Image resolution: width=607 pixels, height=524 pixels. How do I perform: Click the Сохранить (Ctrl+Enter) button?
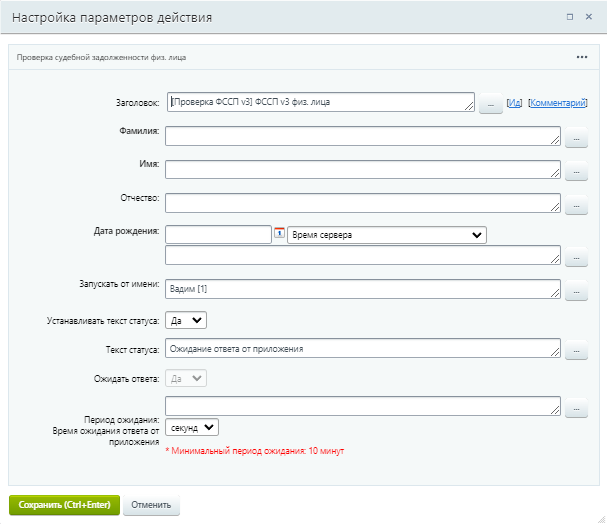pyautogui.click(x=64, y=505)
